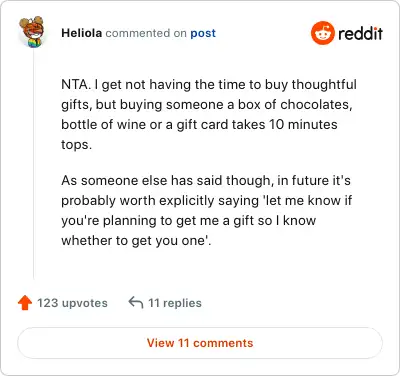This screenshot has height=376, width=400.
Task: Click the line 'As someone else has said though'
Action: [206, 181]
